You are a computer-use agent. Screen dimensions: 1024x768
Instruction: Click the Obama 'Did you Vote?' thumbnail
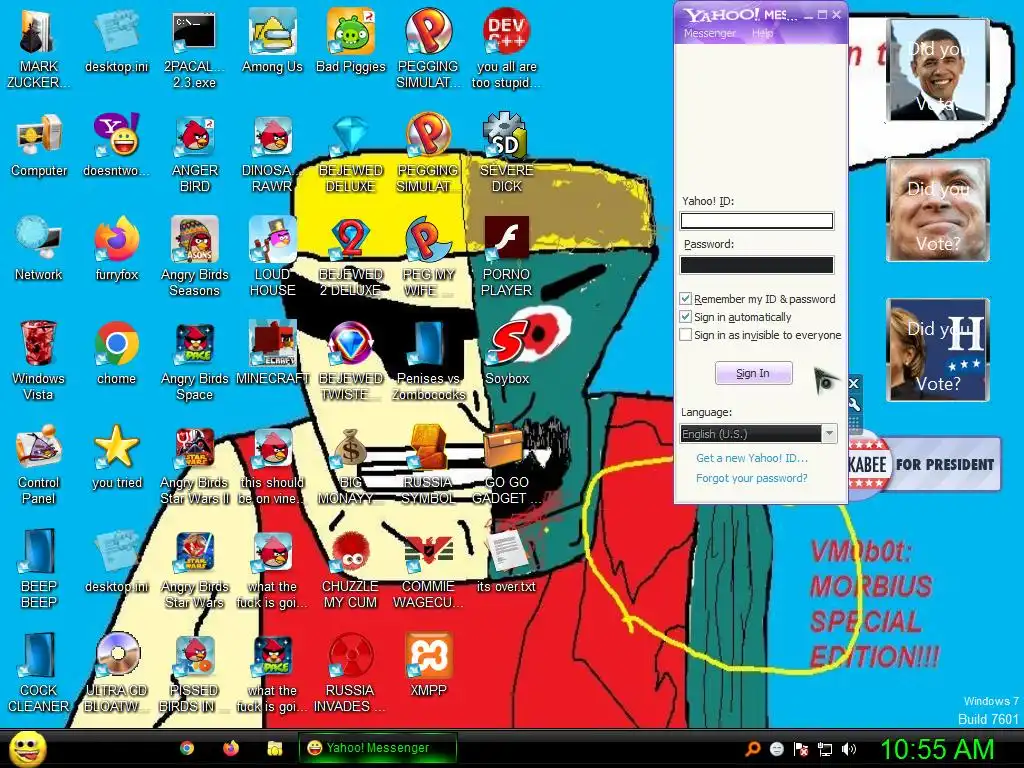tap(938, 70)
